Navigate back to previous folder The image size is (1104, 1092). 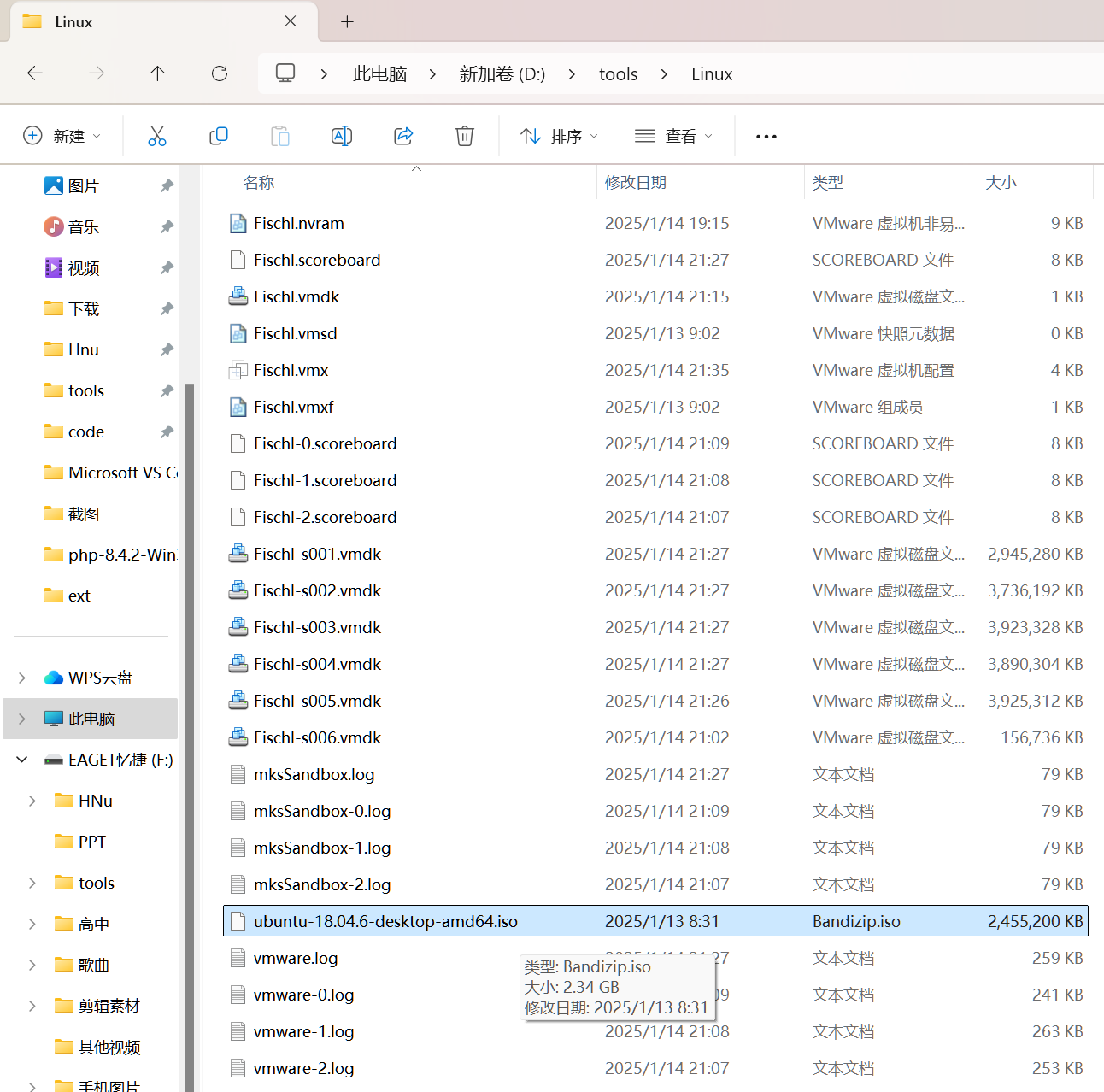click(x=35, y=73)
